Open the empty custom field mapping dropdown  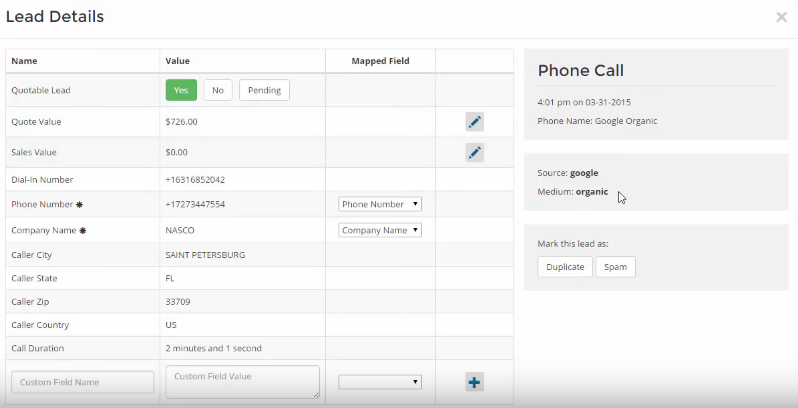coord(380,382)
